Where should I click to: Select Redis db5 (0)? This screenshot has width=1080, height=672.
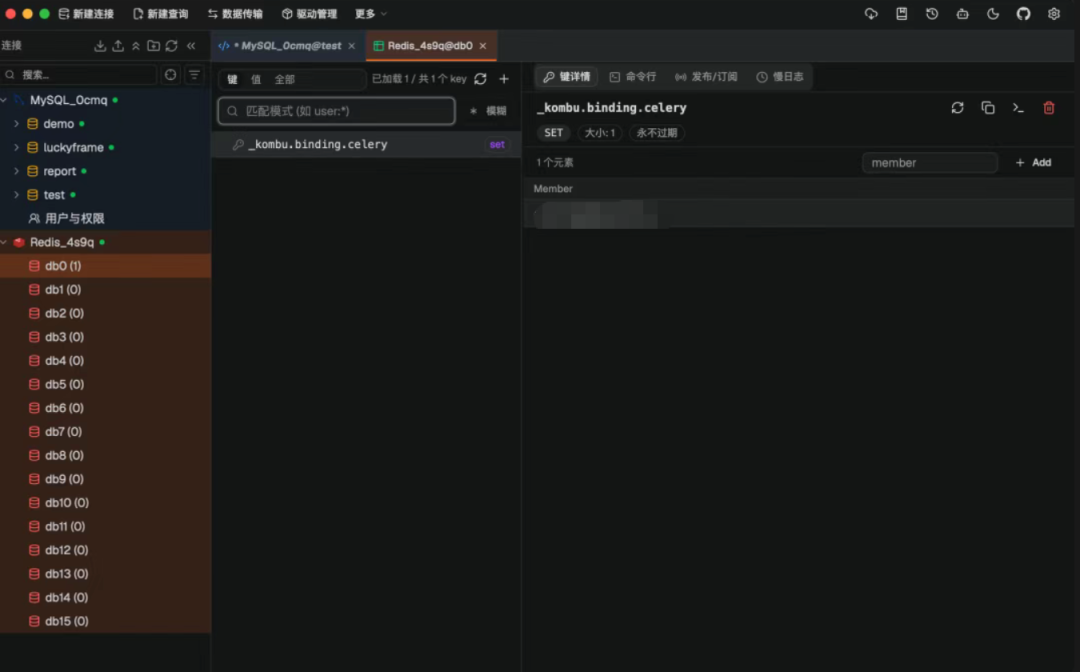pos(105,384)
